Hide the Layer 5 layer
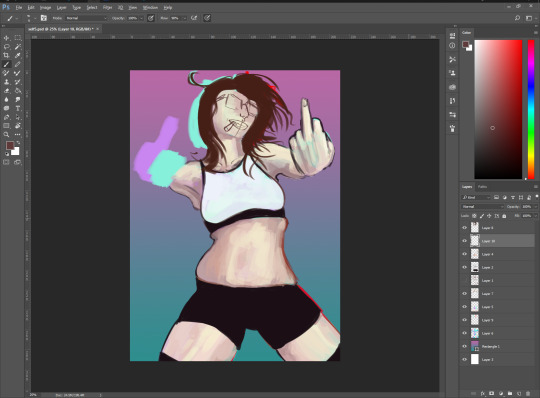Viewport: 540px width, 398px height. (464, 307)
